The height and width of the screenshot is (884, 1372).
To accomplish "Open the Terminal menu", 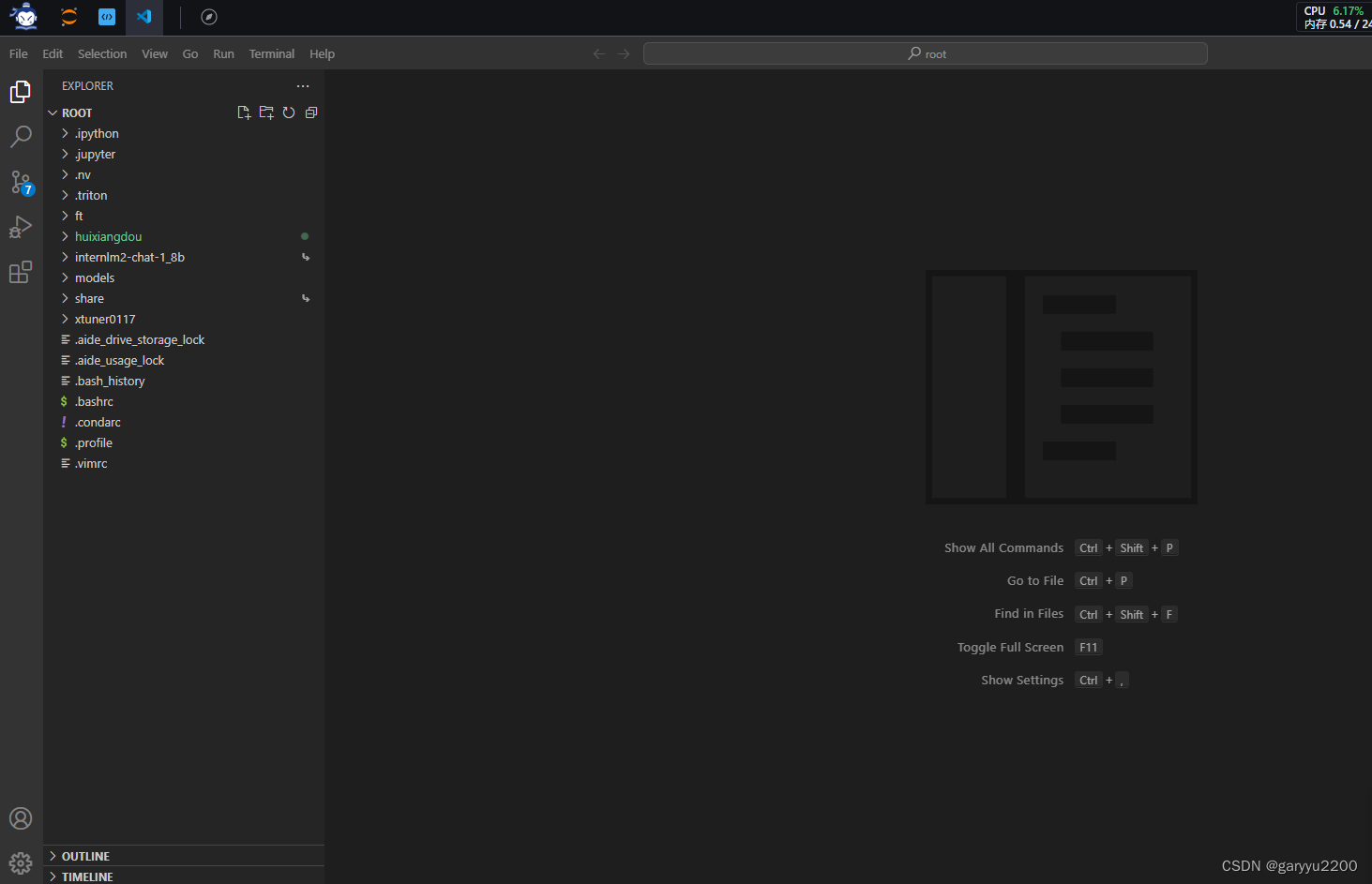I will click(271, 53).
